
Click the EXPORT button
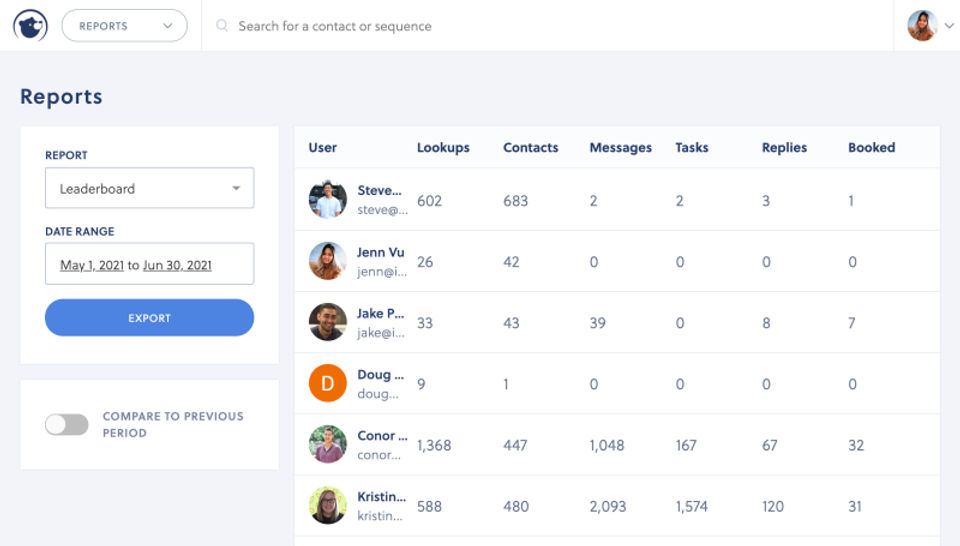coord(149,318)
